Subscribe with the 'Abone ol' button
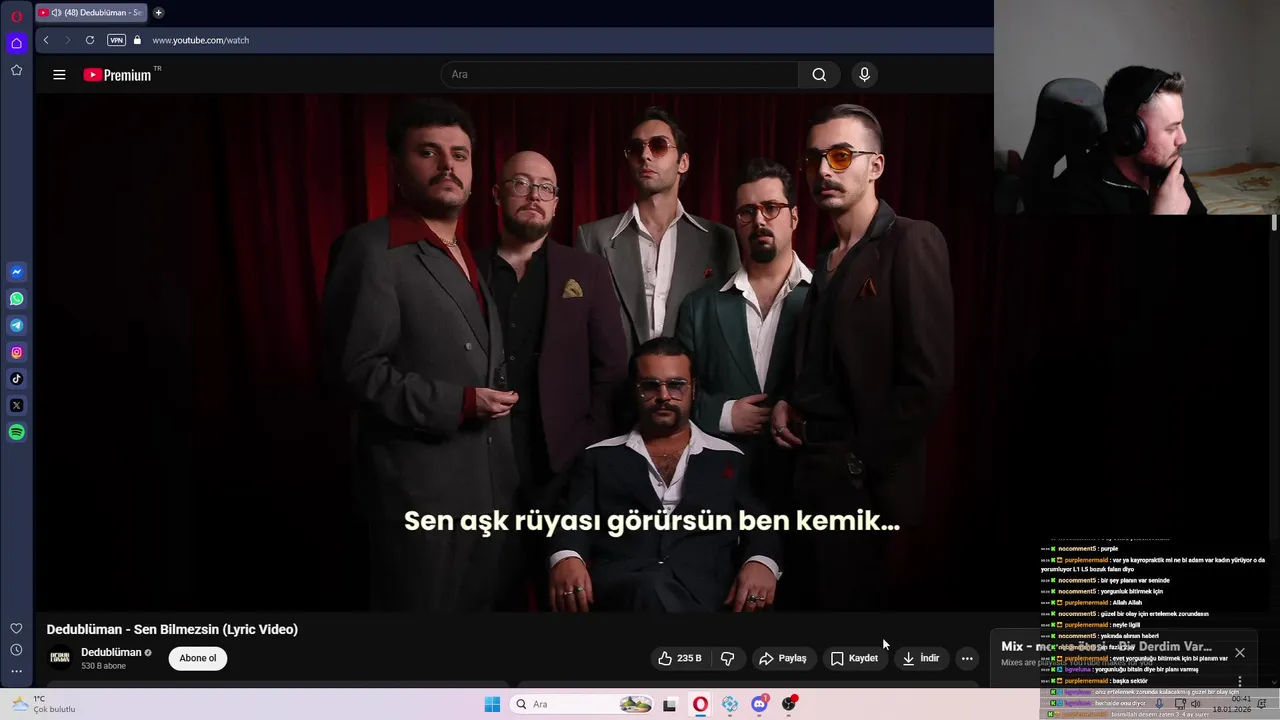 pyautogui.click(x=198, y=658)
